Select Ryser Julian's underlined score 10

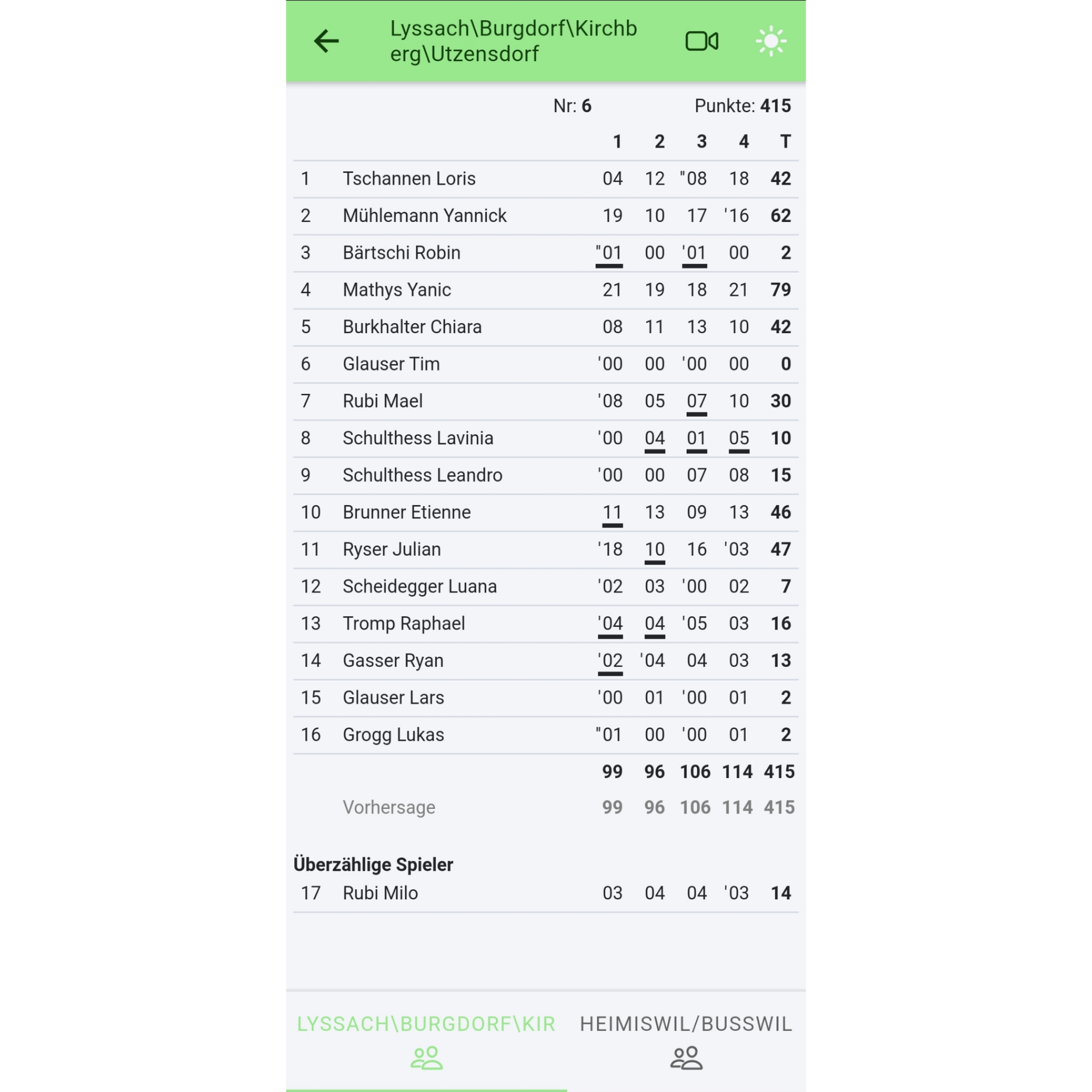(x=655, y=550)
